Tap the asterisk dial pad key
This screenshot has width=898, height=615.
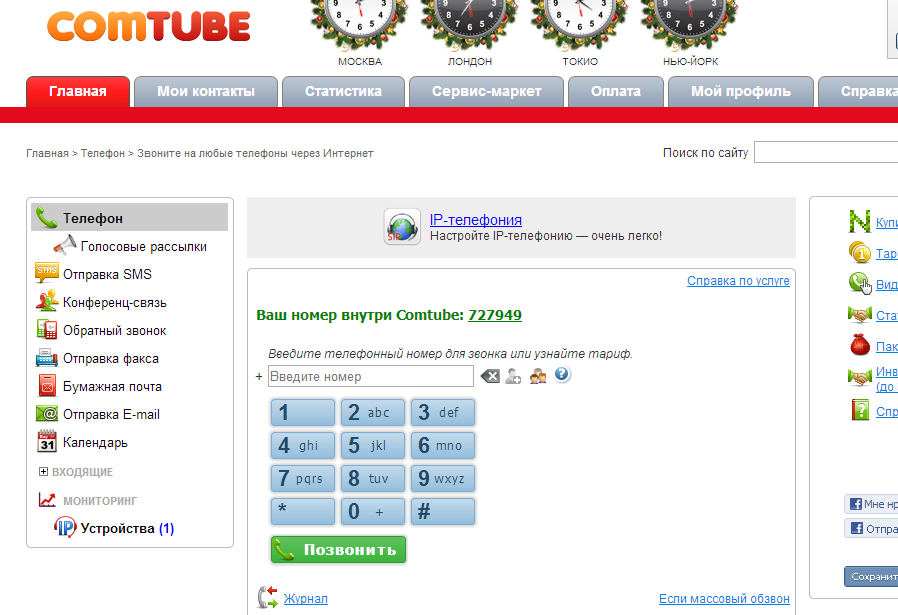pyautogui.click(x=303, y=511)
